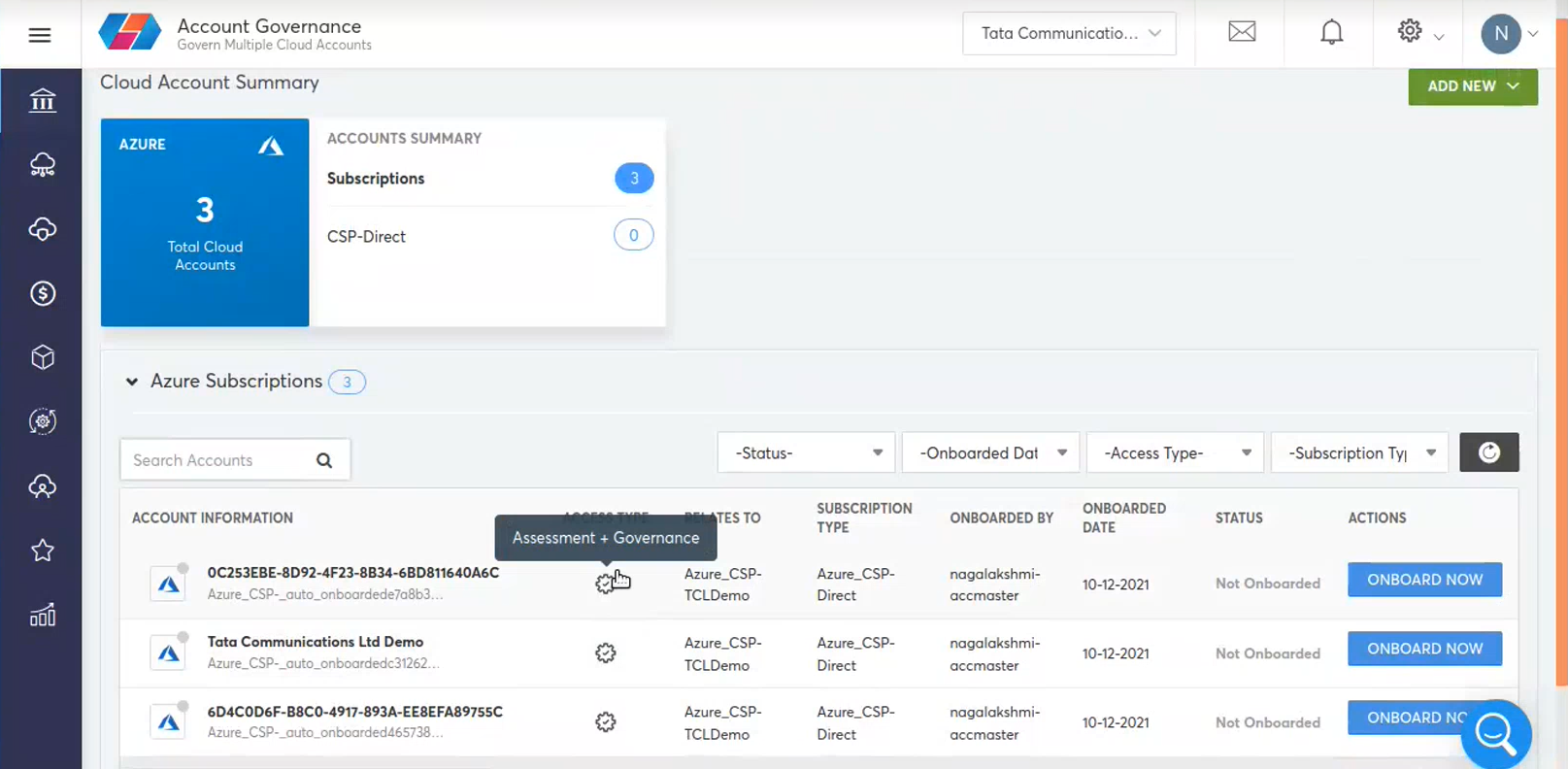
Task: Select the cloud network sidebar icon
Action: (x=42, y=165)
